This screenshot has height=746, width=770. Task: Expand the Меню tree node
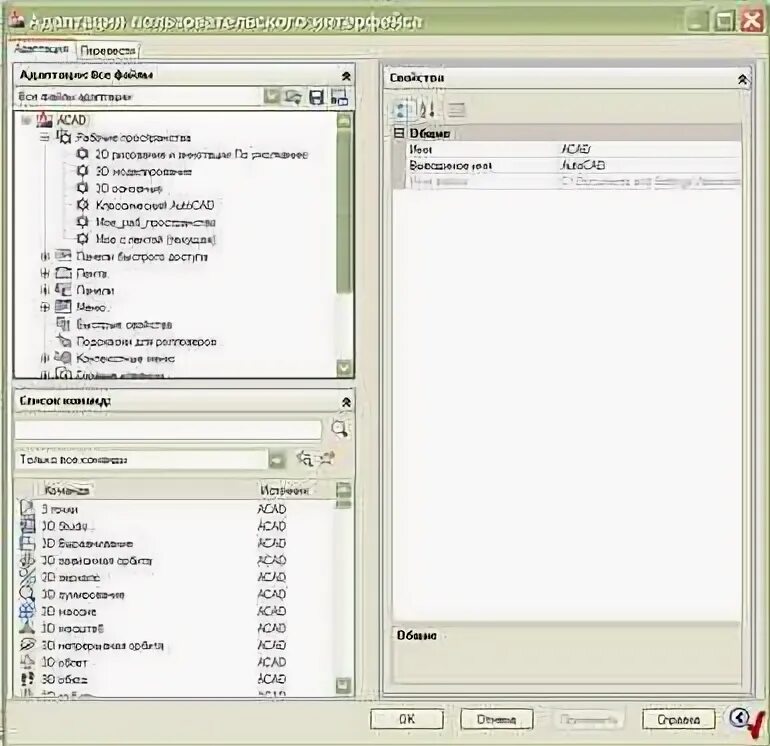45,307
